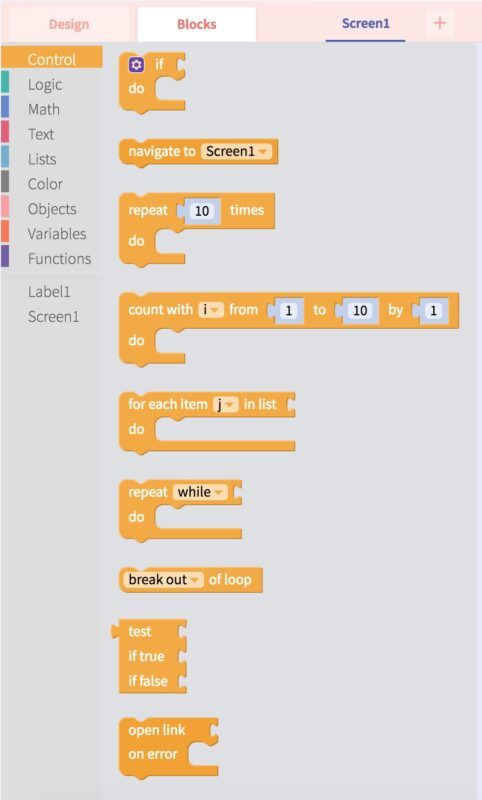Click the to-value 10 field in count block
482x800 pixels.
coord(360,310)
